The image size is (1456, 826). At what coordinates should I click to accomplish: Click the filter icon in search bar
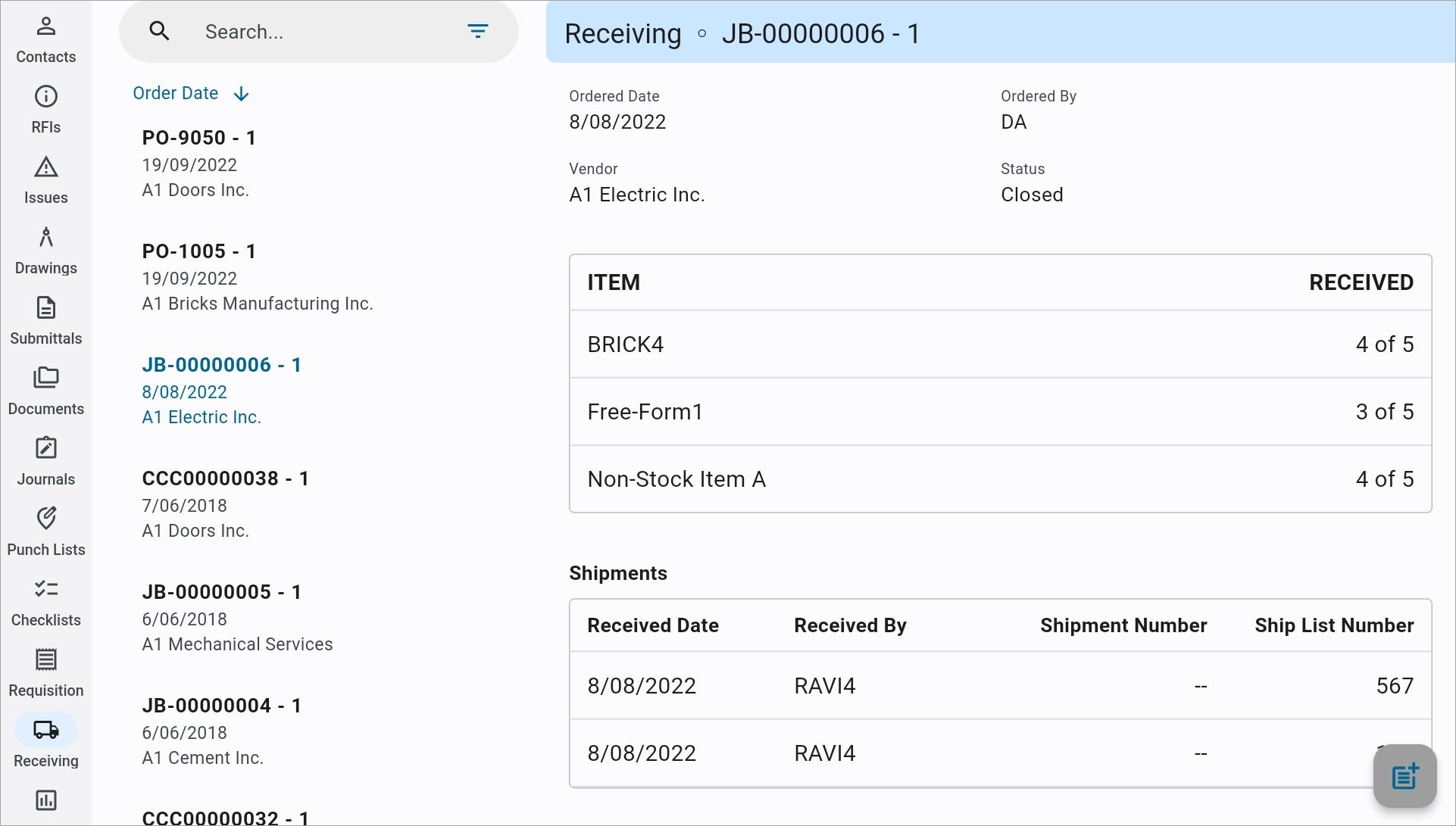coord(478,32)
